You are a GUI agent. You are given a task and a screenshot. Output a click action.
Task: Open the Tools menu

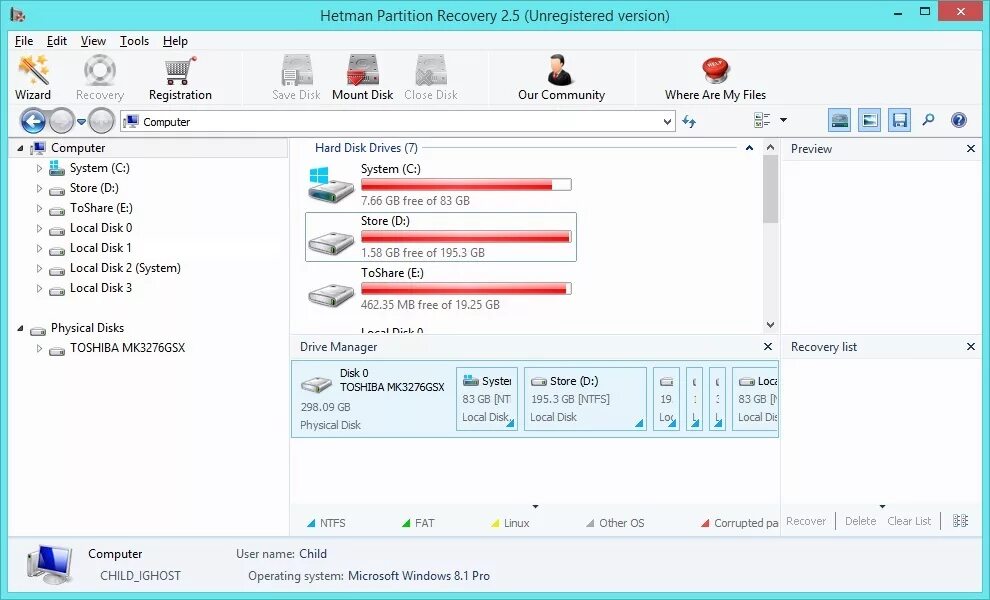[134, 41]
